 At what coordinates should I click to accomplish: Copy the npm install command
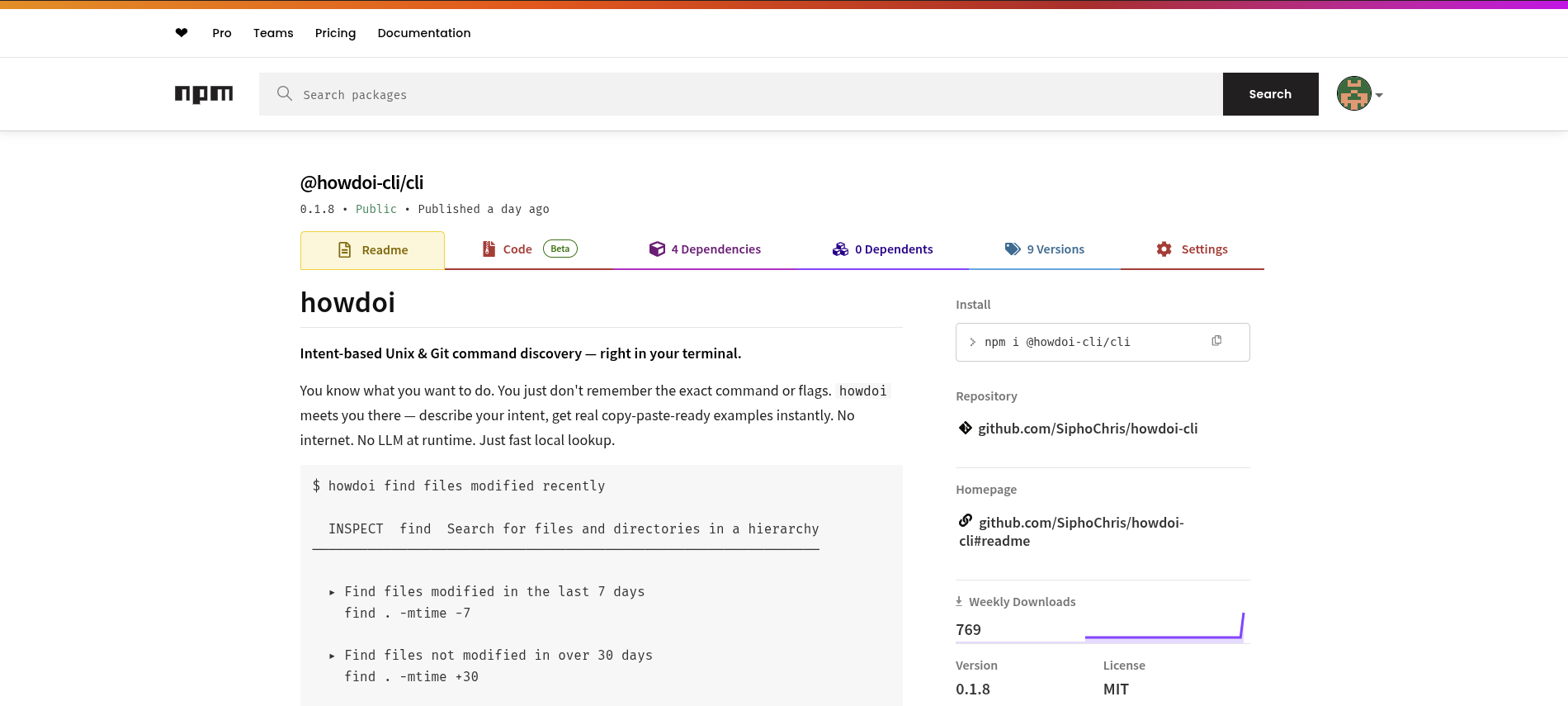point(1216,341)
